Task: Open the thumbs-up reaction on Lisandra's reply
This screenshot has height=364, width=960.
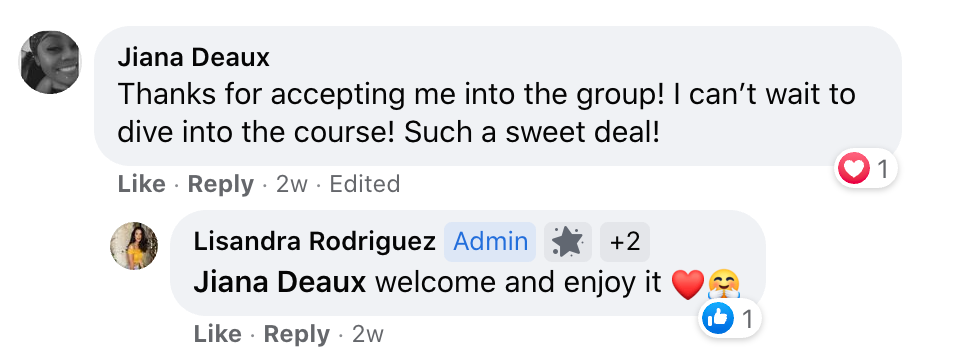Action: (x=718, y=318)
